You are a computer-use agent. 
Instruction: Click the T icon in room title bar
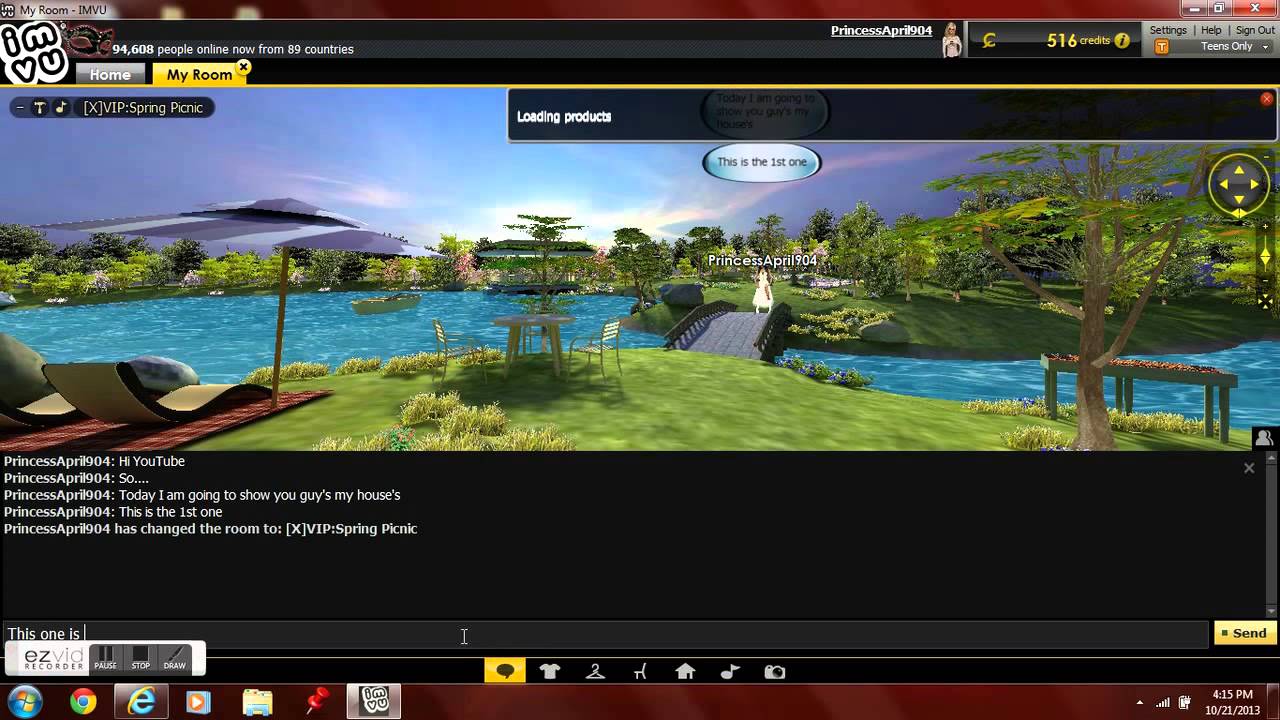click(40, 108)
